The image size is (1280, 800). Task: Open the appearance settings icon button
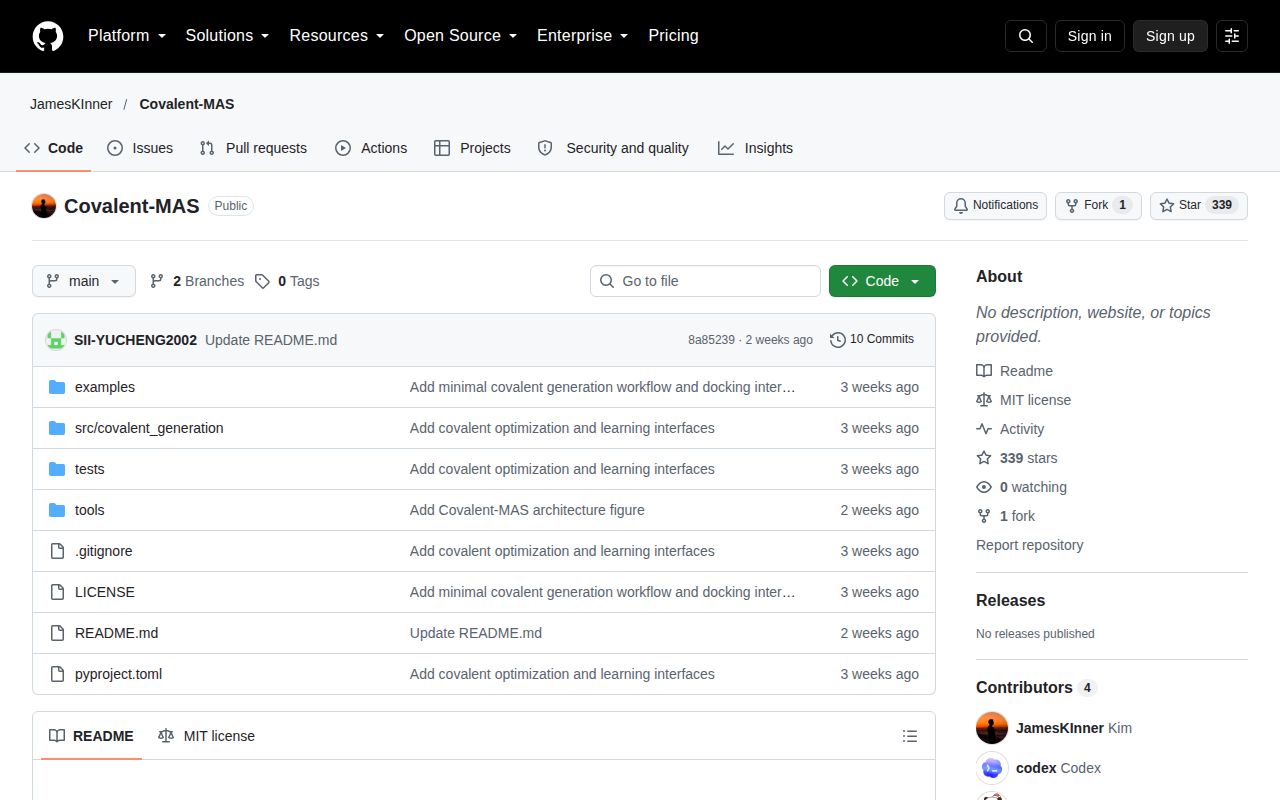point(1232,36)
